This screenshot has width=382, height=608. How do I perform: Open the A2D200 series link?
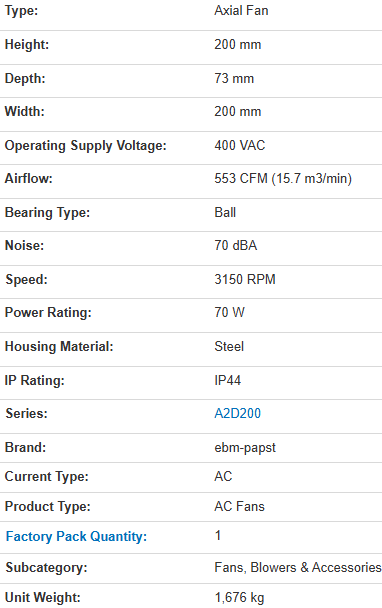click(x=237, y=413)
